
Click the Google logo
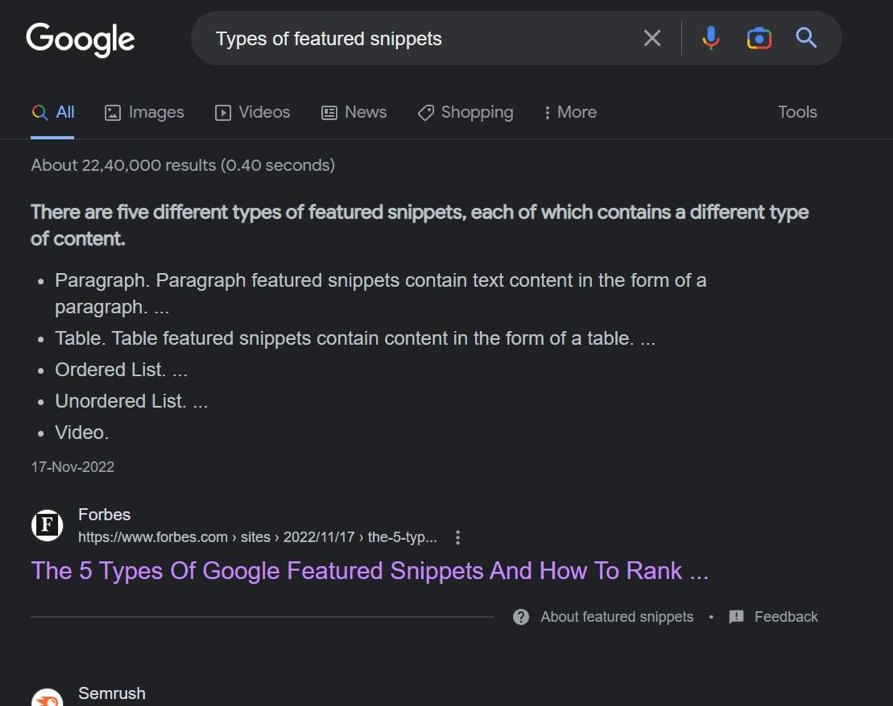tap(80, 39)
